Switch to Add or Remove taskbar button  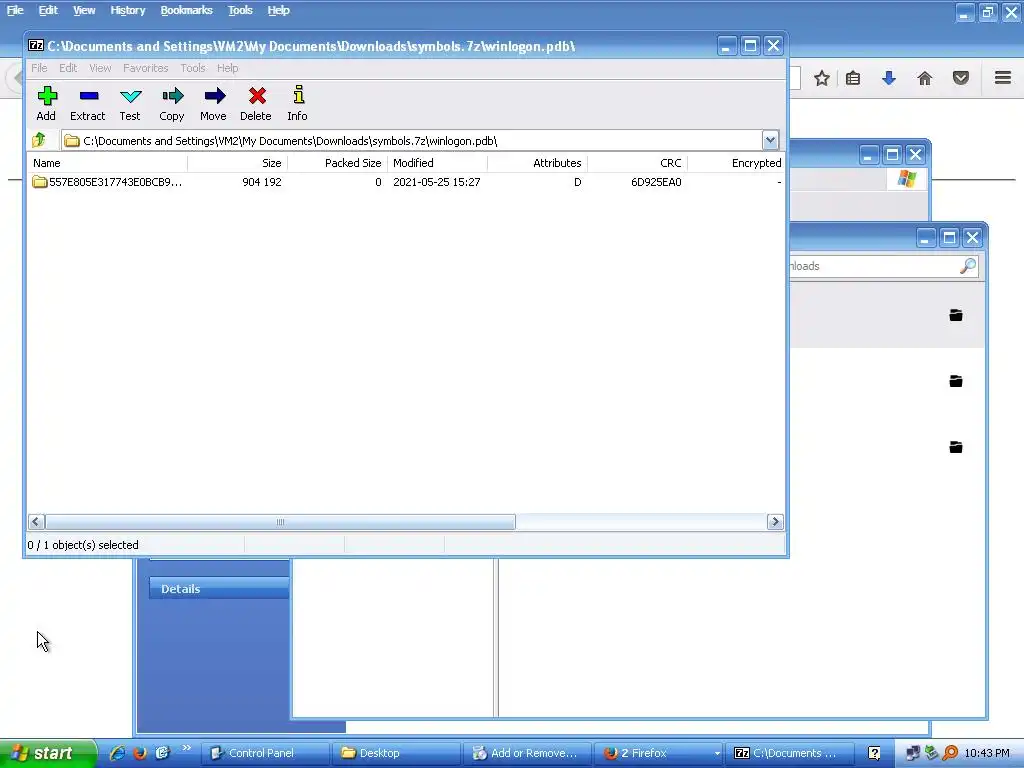pos(527,753)
